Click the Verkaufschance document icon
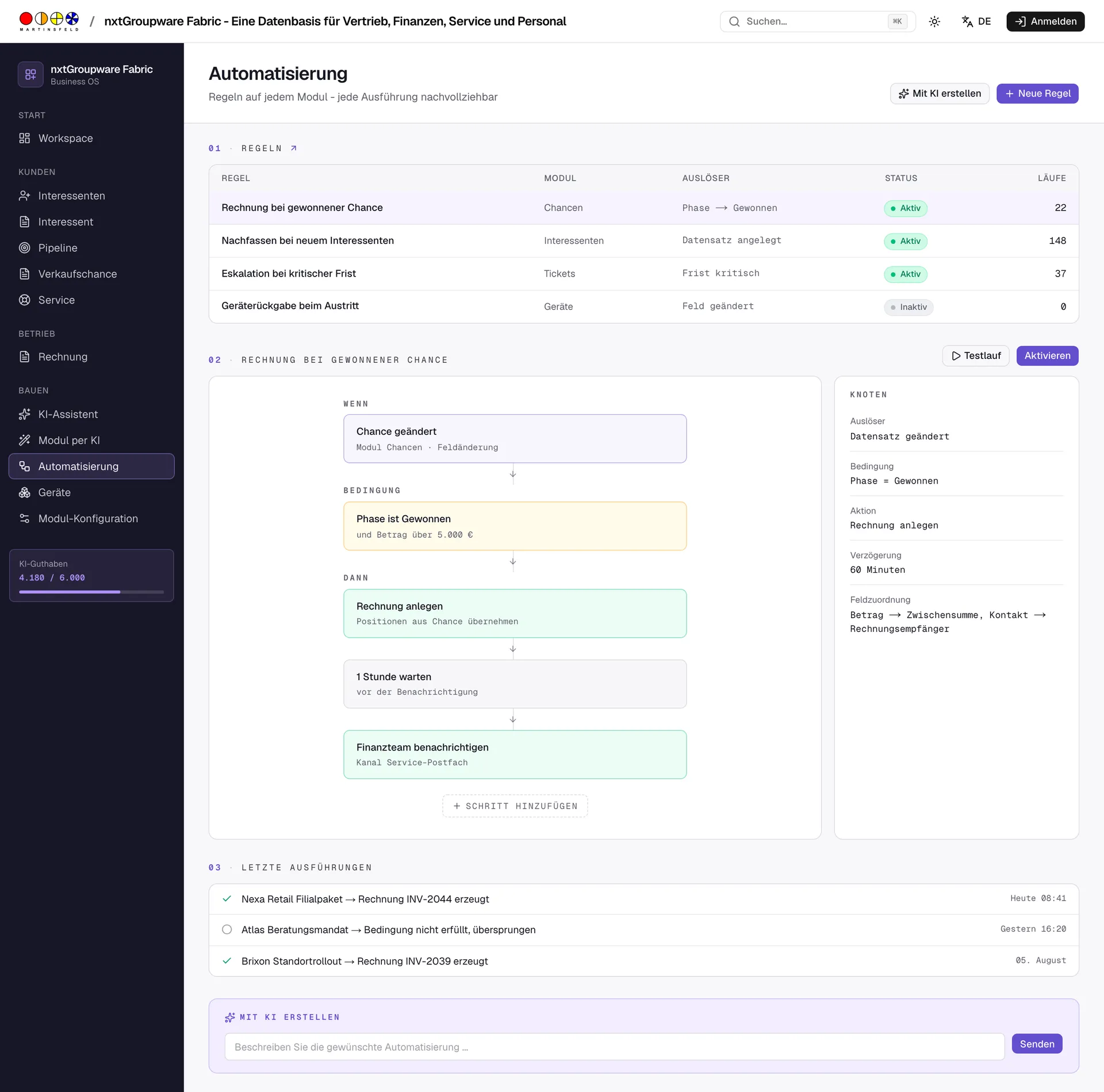The image size is (1104, 1092). click(24, 274)
